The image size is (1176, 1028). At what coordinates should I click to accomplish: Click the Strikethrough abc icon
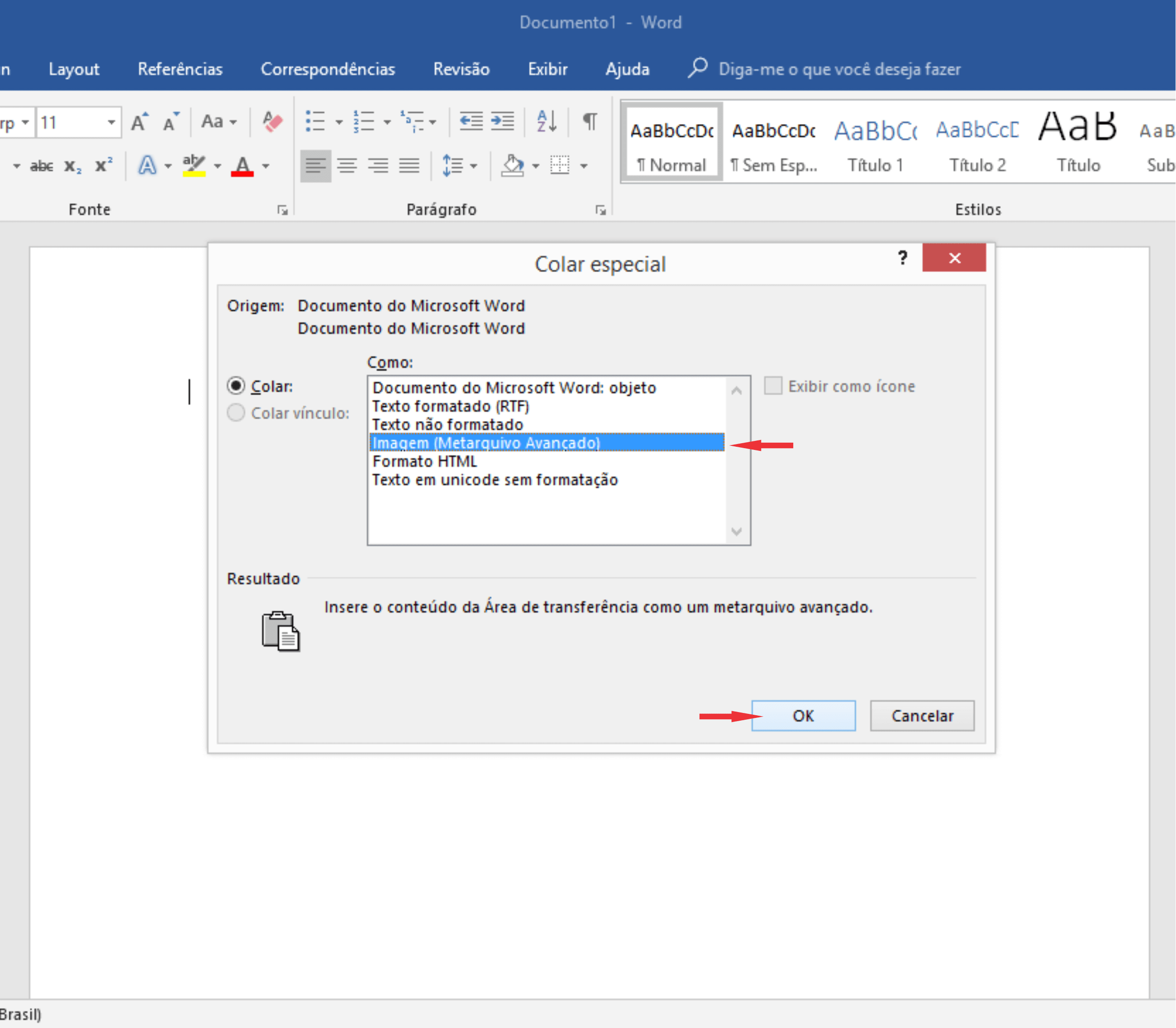tap(41, 167)
